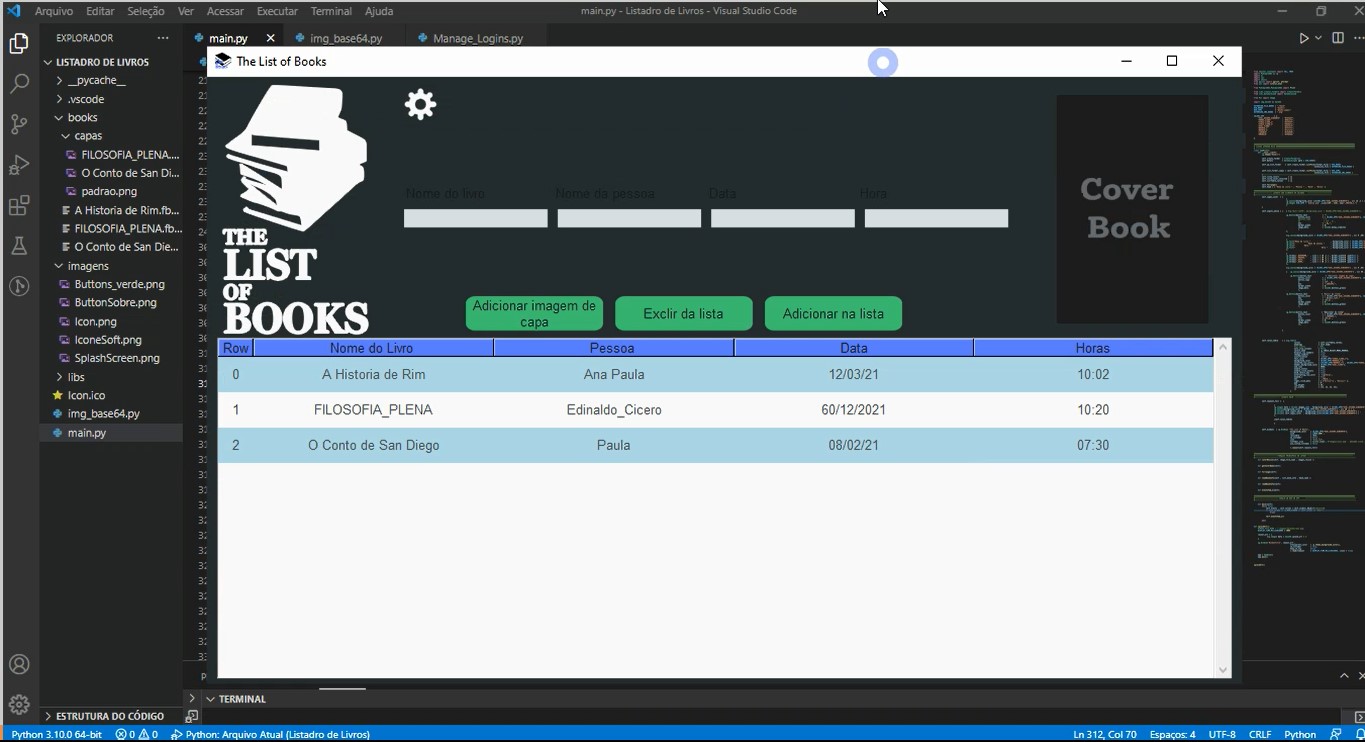Open the Run and Debug activity icon

[19, 165]
